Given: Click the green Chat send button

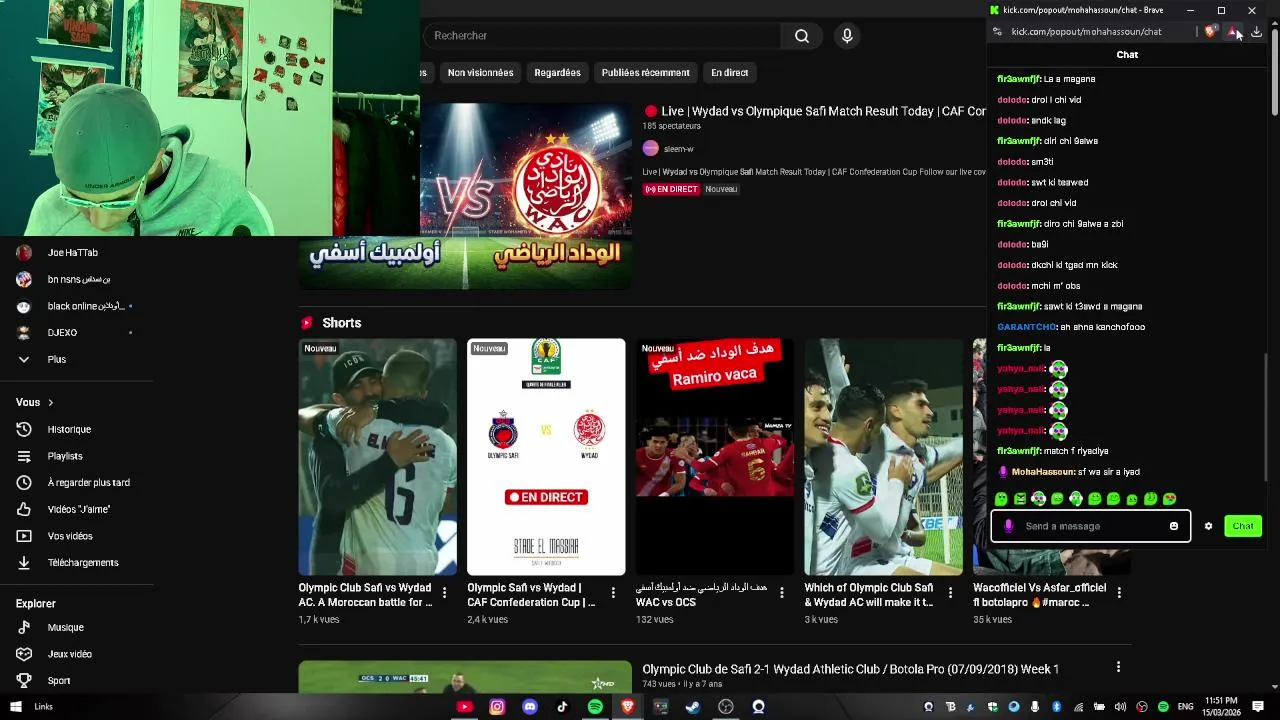Looking at the screenshot, I should pos(1243,526).
